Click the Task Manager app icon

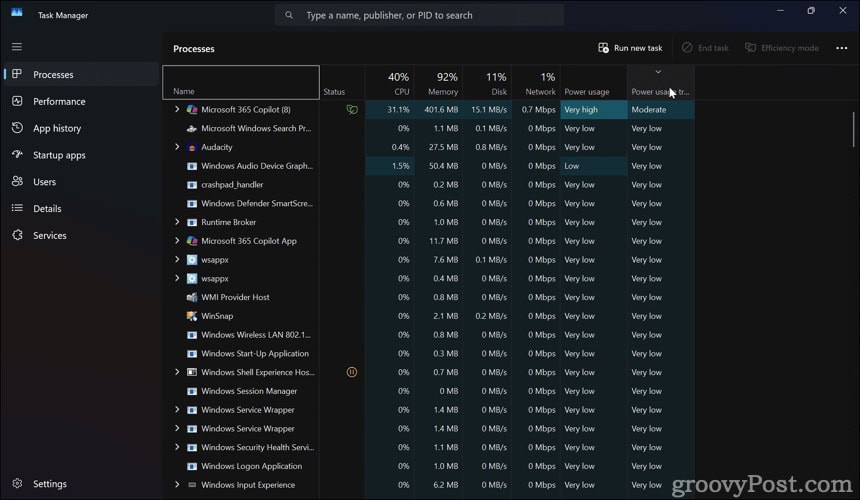pyautogui.click(x=17, y=12)
